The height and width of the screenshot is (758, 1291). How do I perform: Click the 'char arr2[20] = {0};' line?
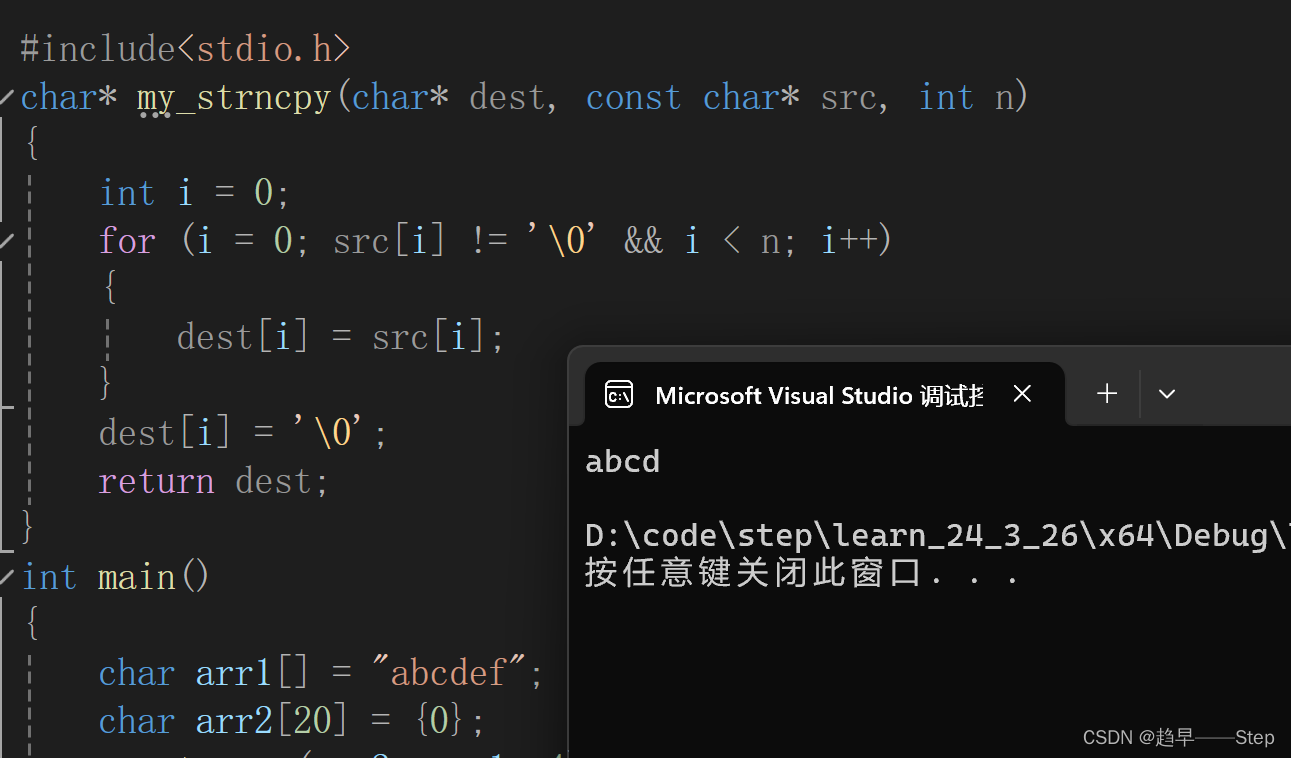click(292, 721)
